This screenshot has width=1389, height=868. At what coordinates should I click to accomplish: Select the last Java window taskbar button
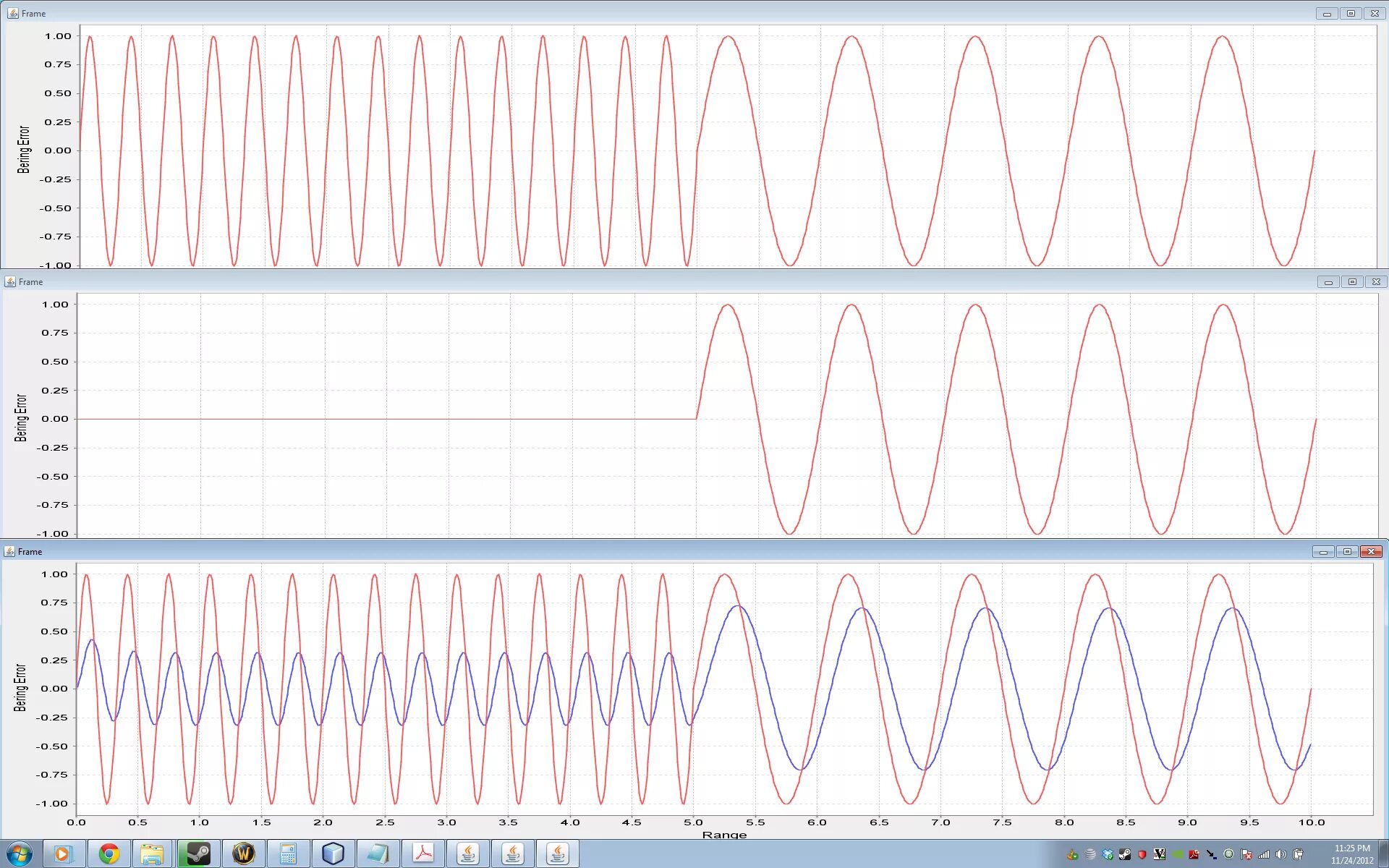coord(558,854)
